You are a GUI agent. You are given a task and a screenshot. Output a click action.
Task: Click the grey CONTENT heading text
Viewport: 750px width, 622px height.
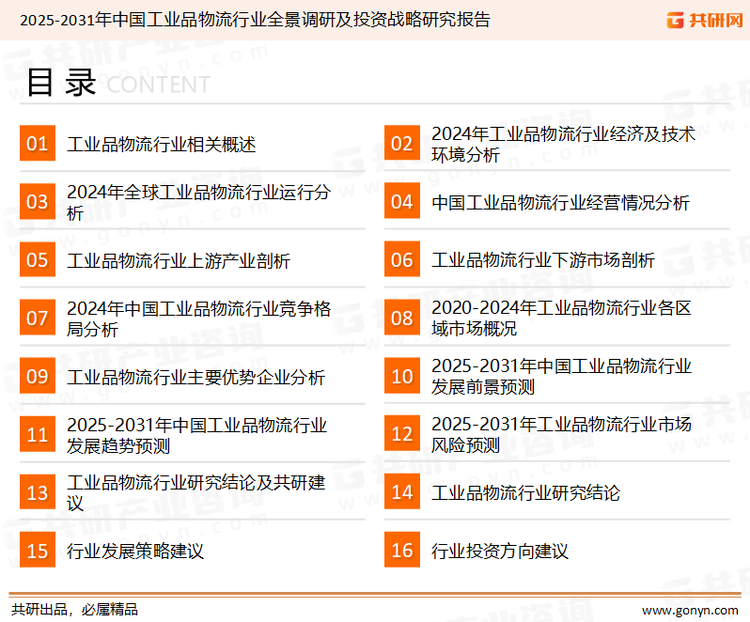pyautogui.click(x=158, y=85)
